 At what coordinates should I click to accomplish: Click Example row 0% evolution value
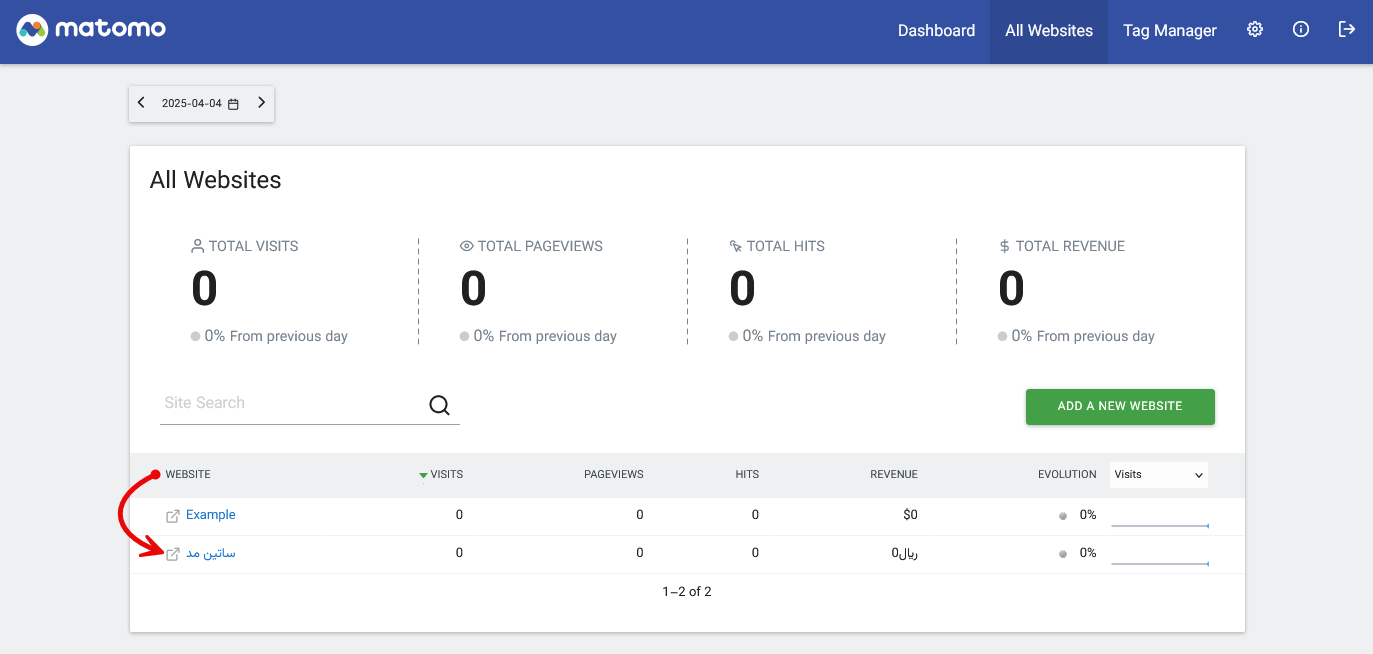(1088, 516)
